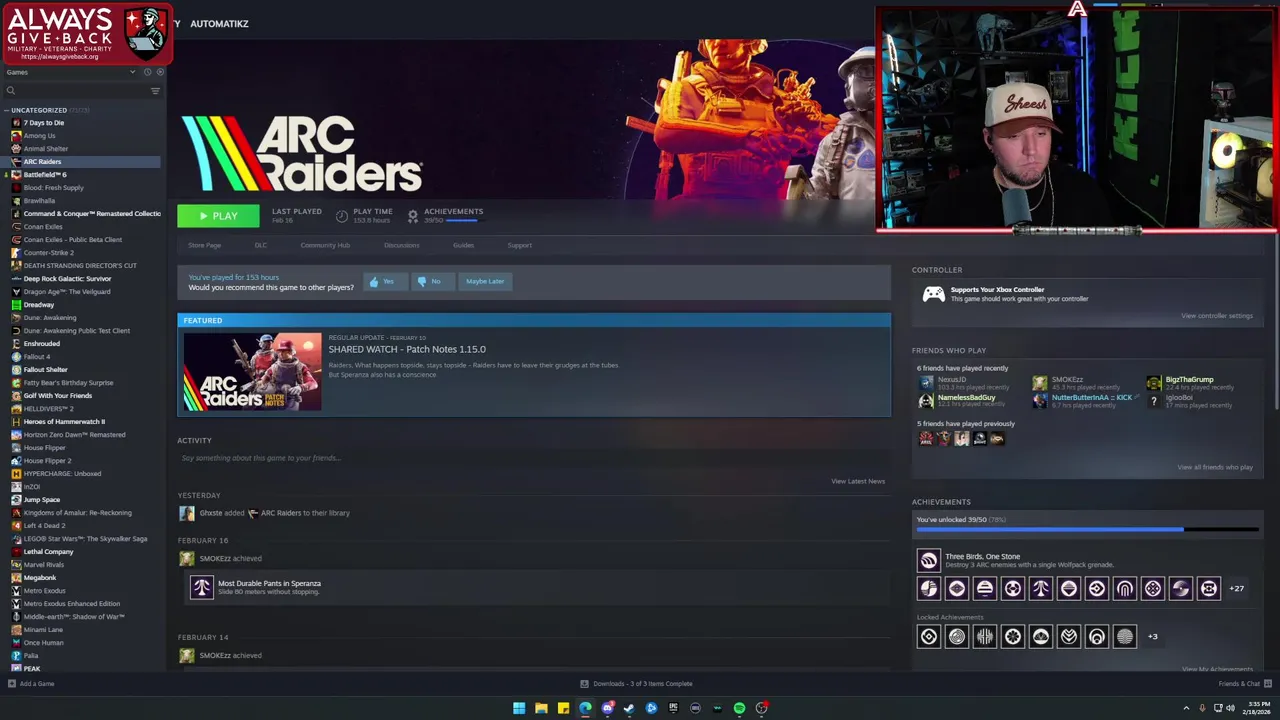This screenshot has width=1280, height=720.
Task: Click the last locked achievement icon before +3
Action: [x=1125, y=637]
